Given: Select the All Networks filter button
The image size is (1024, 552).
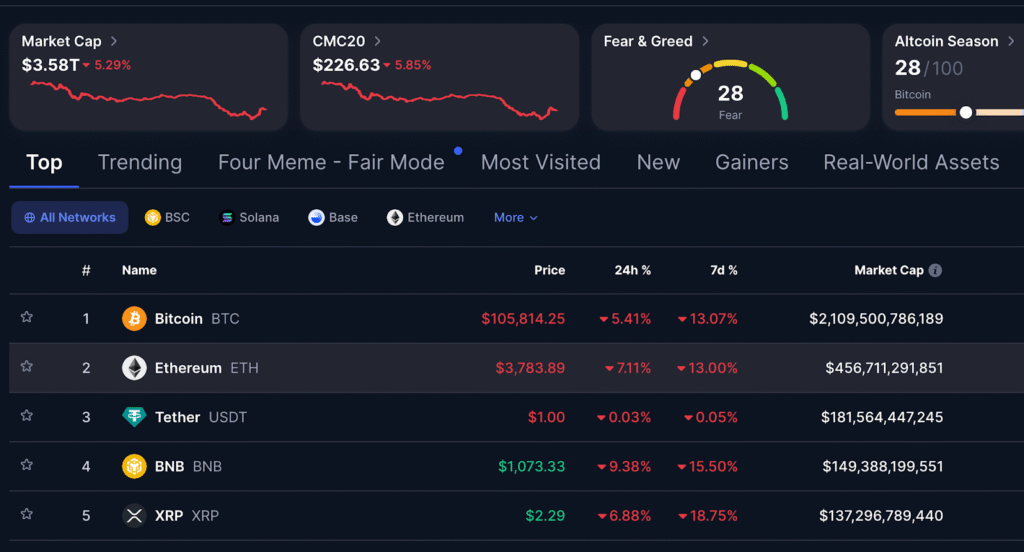Looking at the screenshot, I should (70, 217).
